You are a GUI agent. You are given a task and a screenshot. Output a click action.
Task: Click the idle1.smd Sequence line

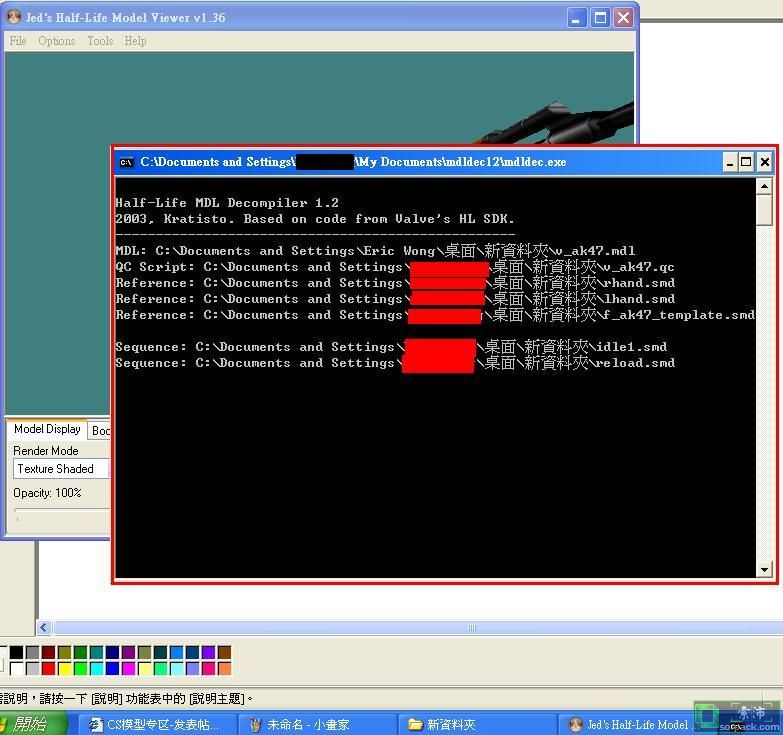391,347
